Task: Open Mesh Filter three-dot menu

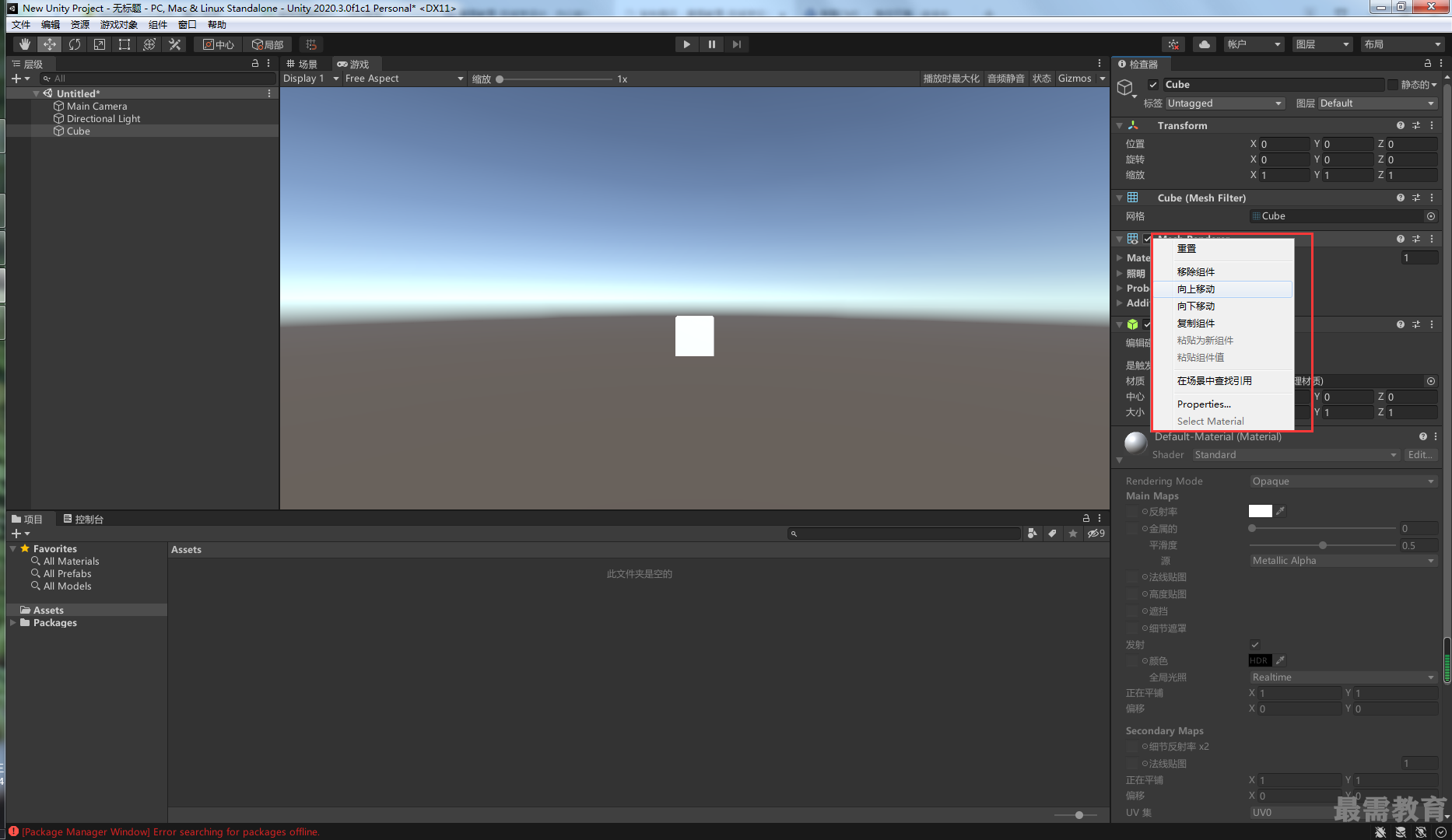Action: click(x=1432, y=198)
